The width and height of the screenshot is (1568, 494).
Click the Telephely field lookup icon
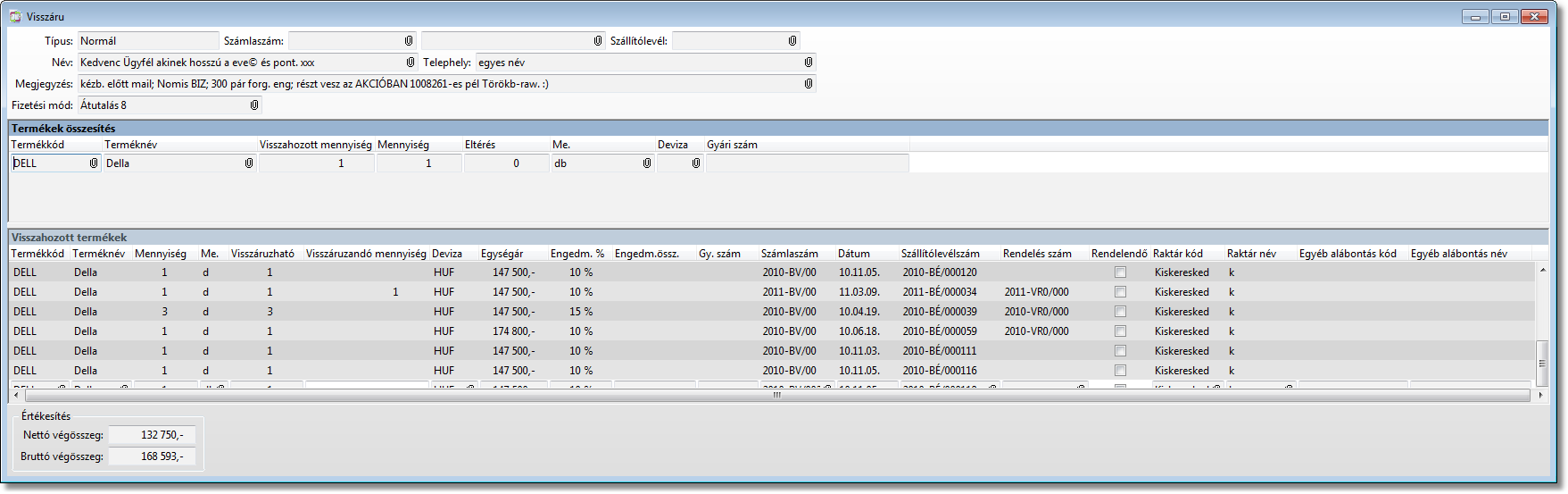(x=809, y=63)
